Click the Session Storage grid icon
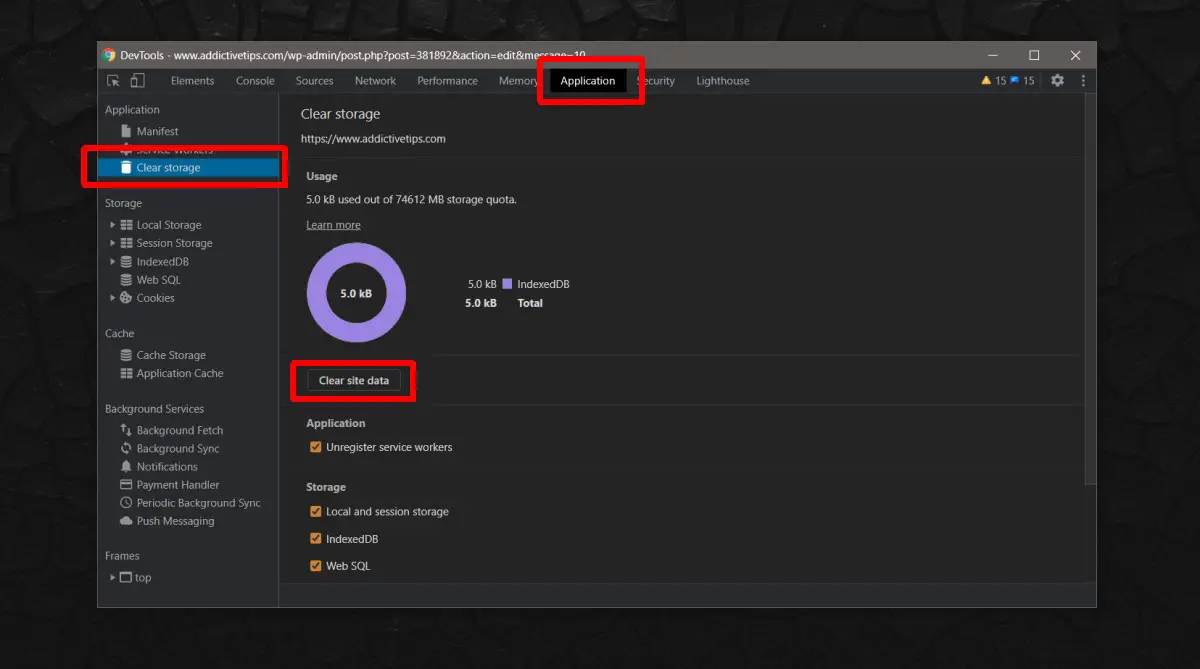This screenshot has height=669, width=1200. point(126,243)
